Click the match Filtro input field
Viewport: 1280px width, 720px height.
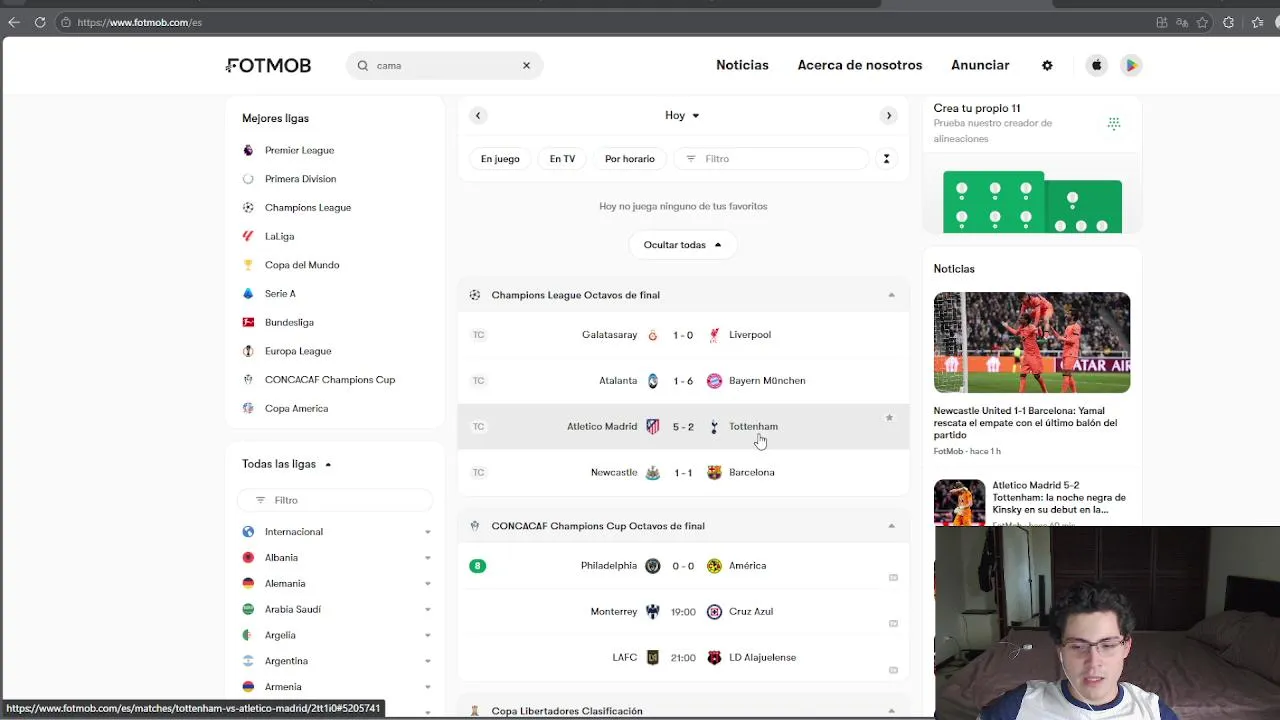point(772,158)
